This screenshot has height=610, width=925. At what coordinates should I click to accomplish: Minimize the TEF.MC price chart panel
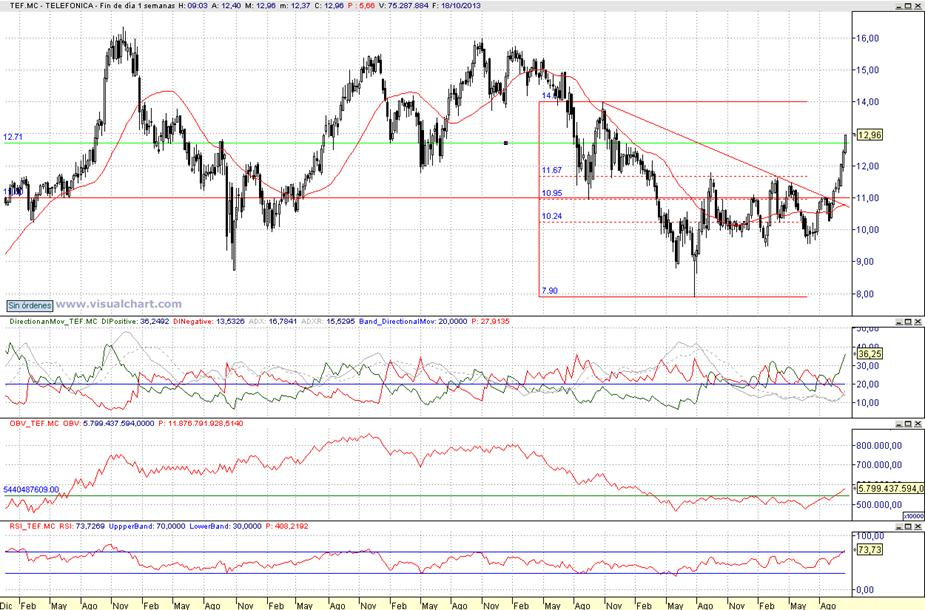[x=899, y=6]
